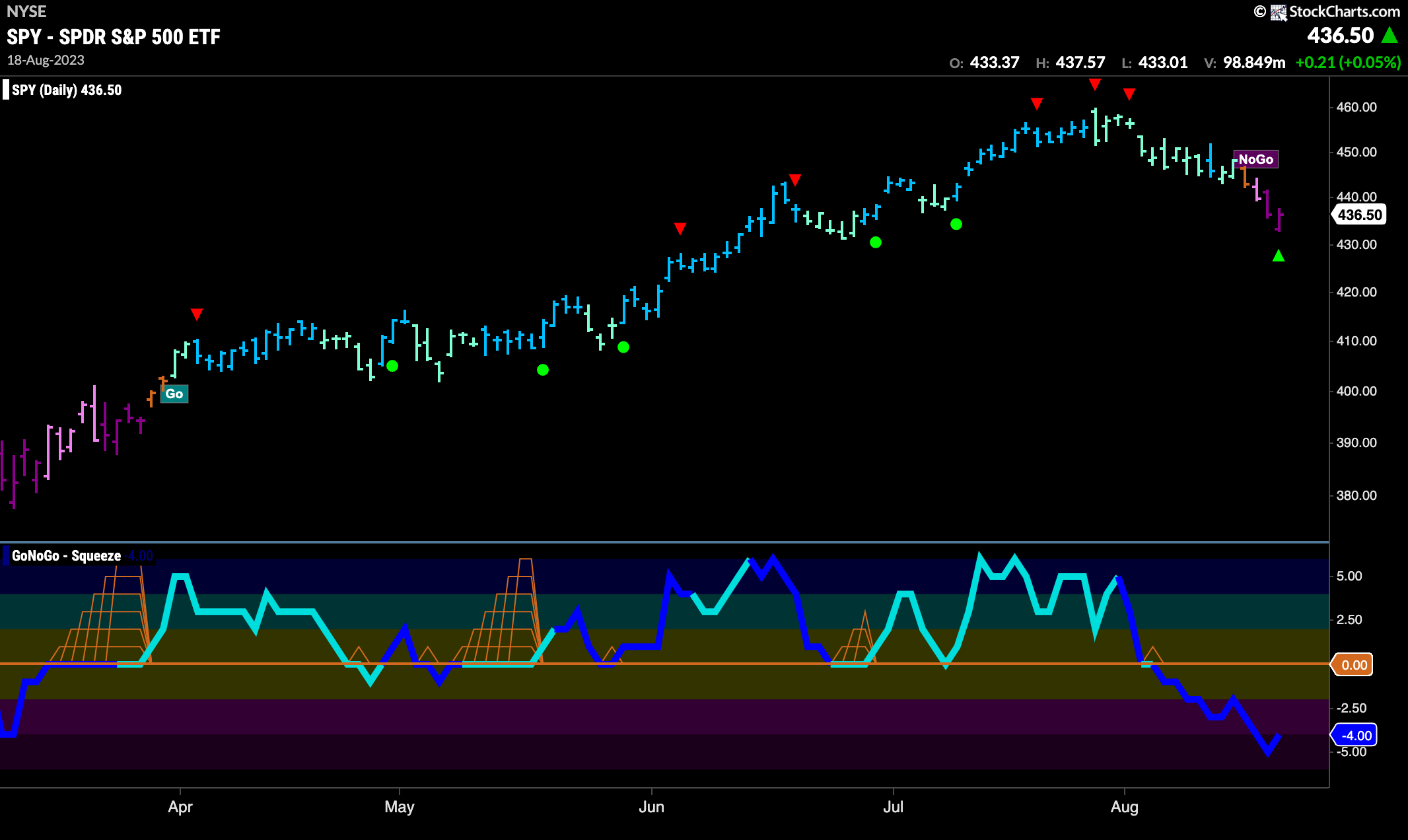Viewport: 1408px width, 840px height.
Task: Click the Open value 433.37
Action: (x=995, y=63)
